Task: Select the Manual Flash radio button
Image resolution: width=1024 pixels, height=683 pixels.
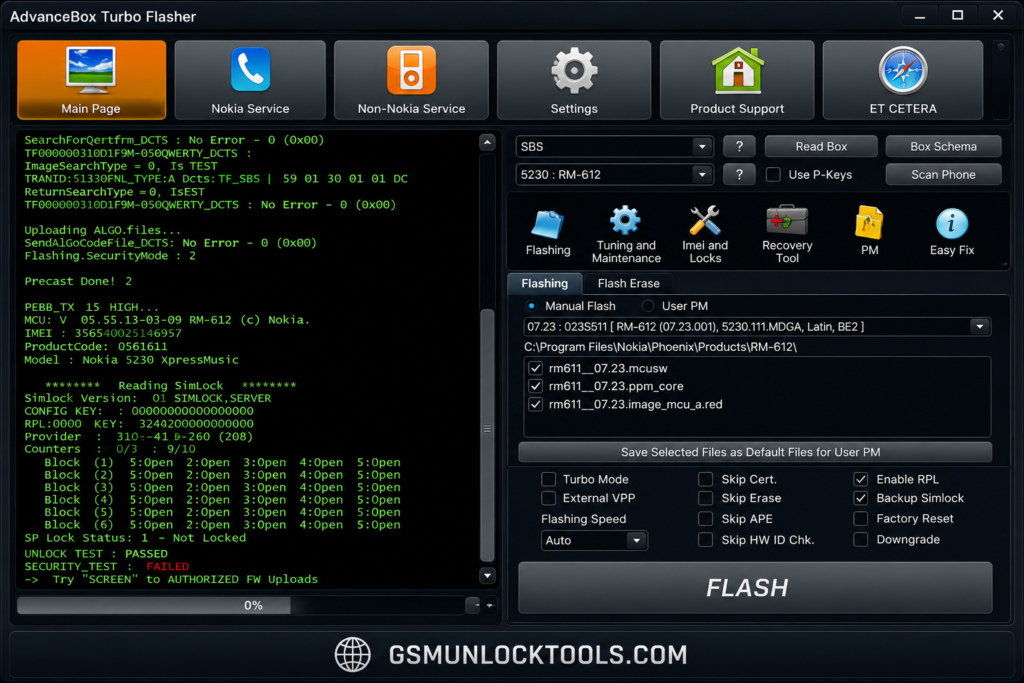Action: pos(532,306)
